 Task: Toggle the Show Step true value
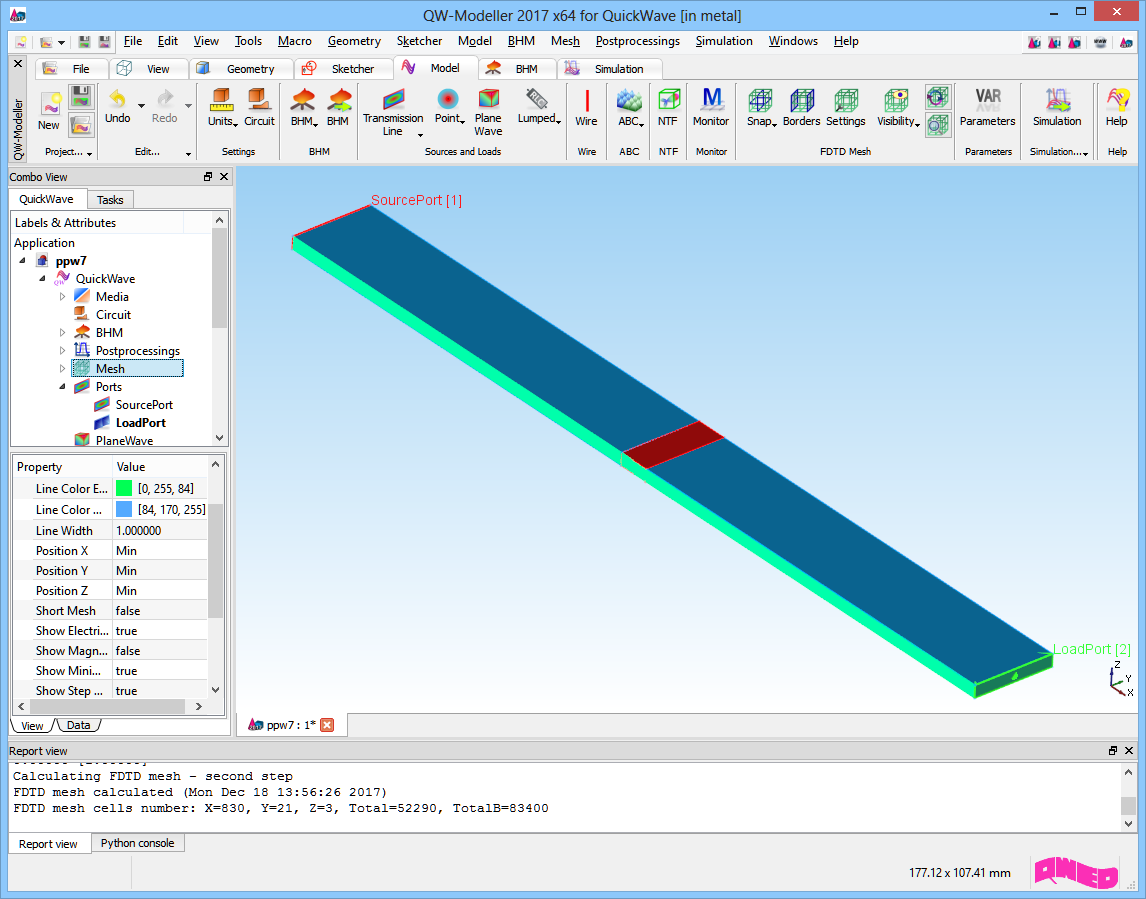[x=160, y=691]
